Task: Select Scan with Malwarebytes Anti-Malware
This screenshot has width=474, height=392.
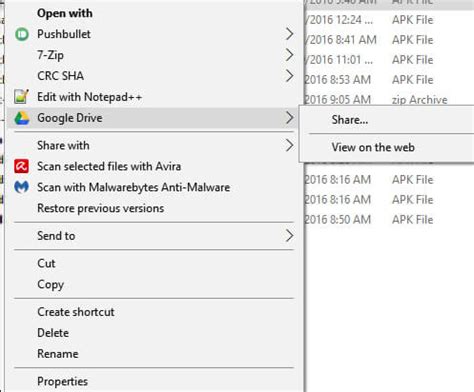Action: [x=154, y=187]
